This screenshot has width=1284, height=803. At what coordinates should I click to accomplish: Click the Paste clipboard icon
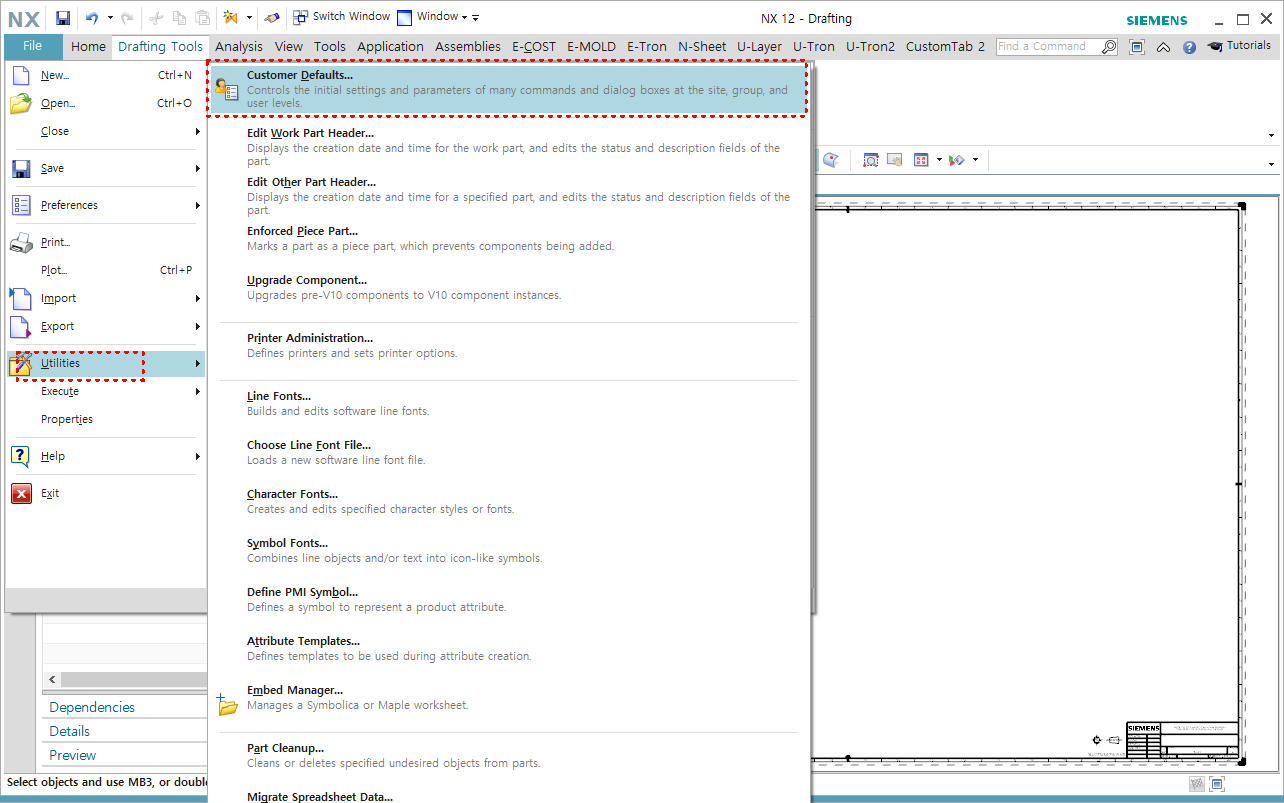[x=204, y=18]
